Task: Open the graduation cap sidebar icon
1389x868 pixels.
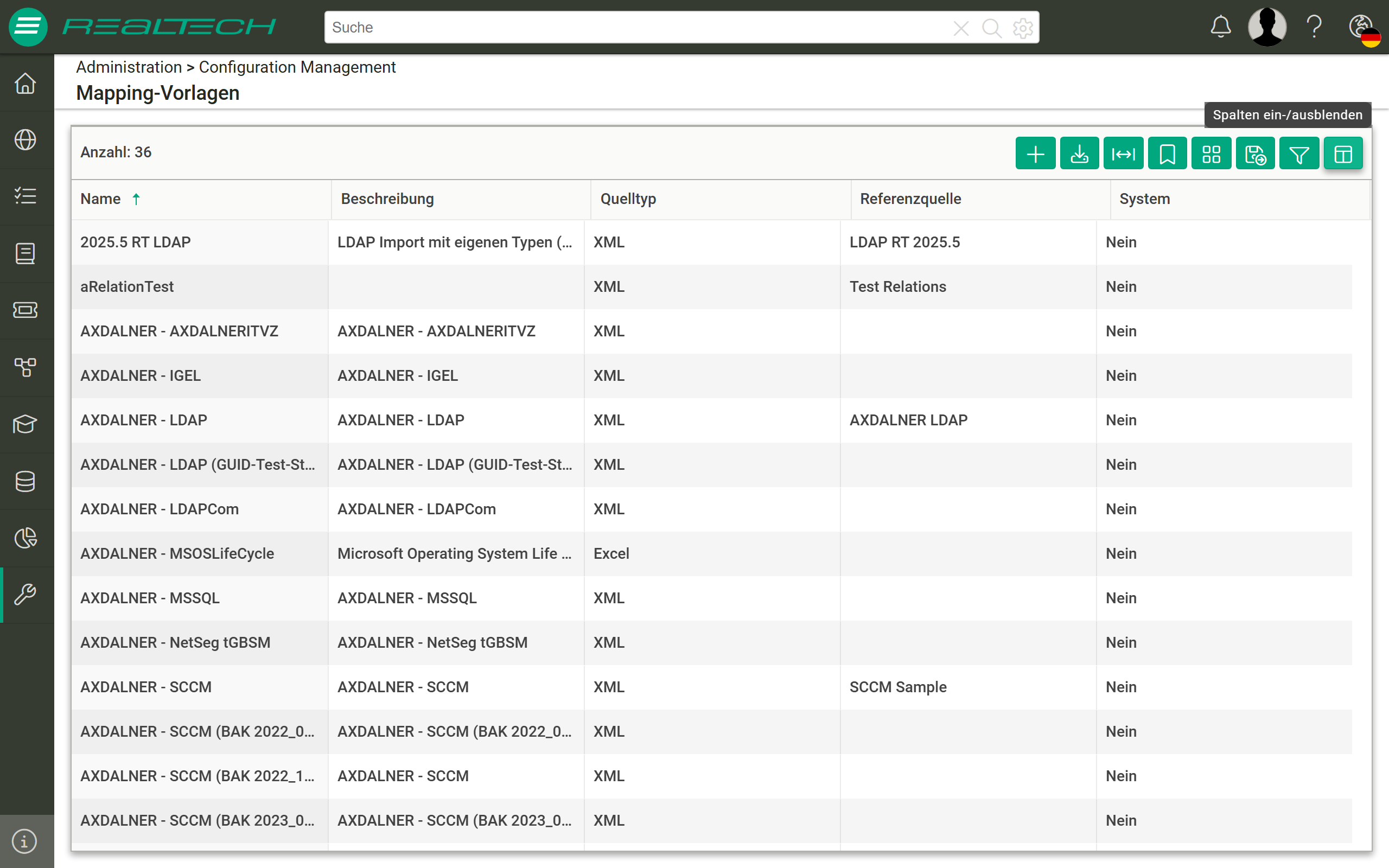Action: coord(26,424)
